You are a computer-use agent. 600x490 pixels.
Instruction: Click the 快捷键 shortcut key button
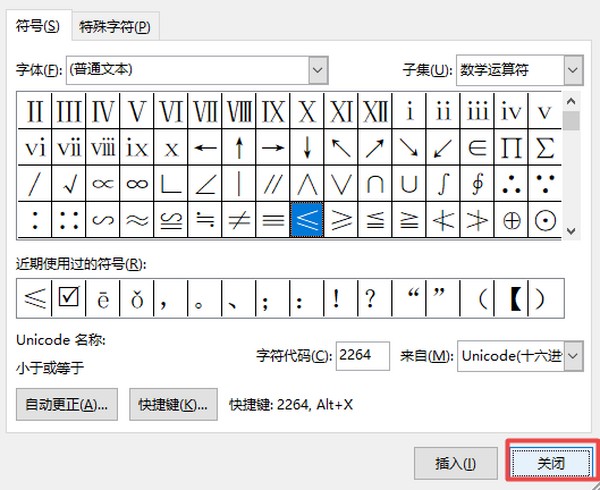click(173, 404)
